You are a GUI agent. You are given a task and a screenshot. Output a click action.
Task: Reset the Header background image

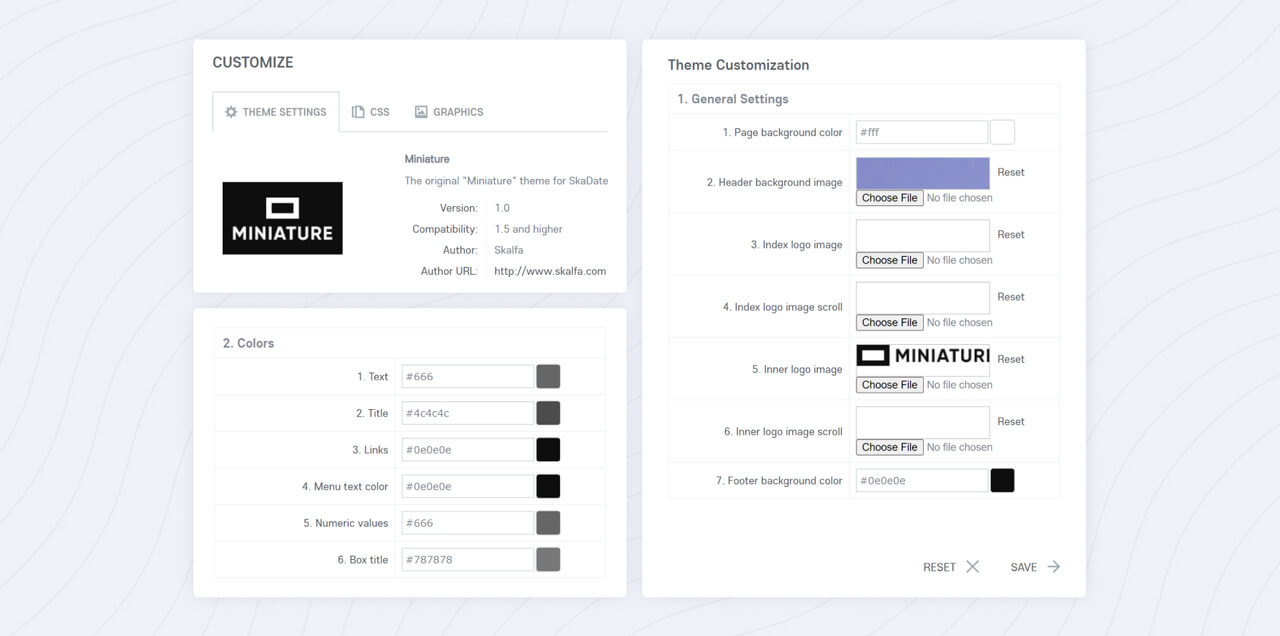tap(1010, 171)
